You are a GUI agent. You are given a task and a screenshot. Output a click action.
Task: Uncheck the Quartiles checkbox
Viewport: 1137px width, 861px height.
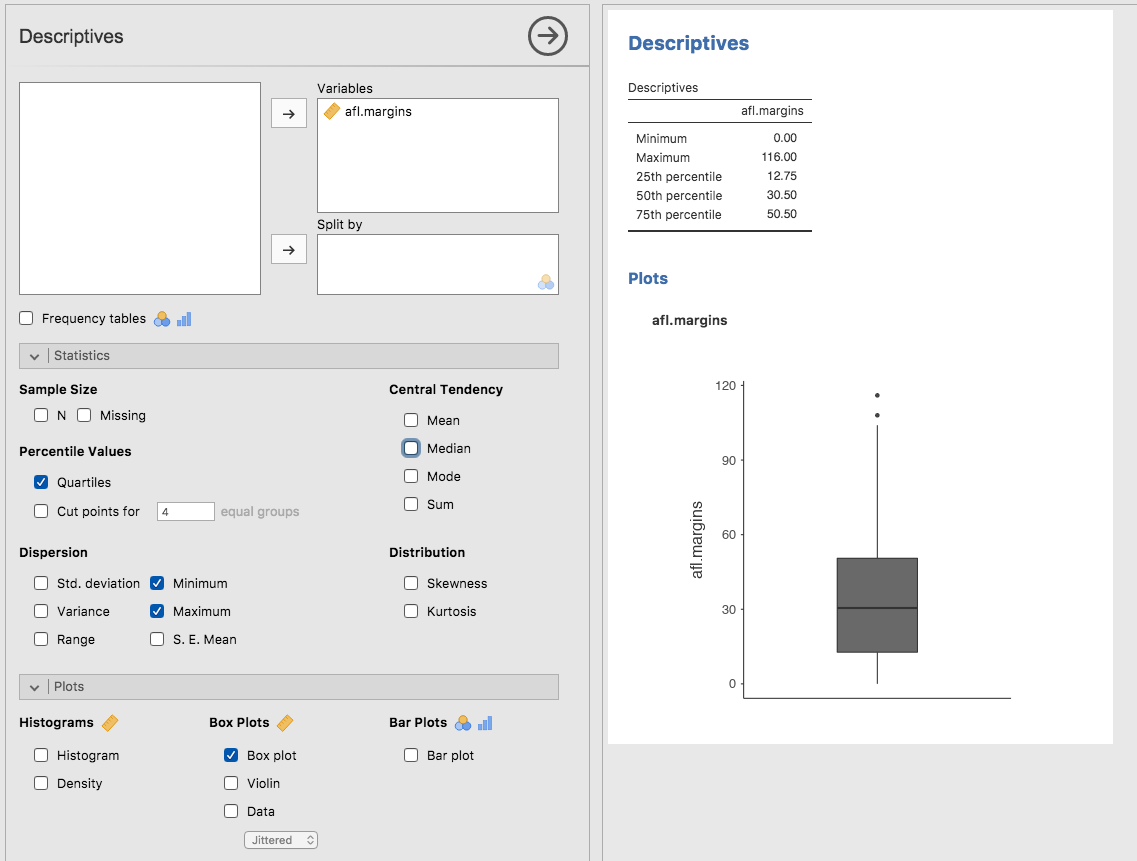(x=41, y=482)
